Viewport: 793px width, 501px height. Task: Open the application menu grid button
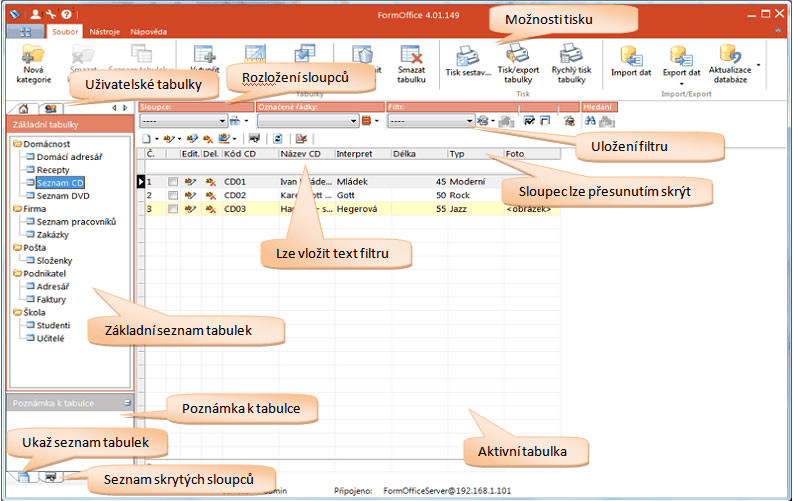(x=25, y=32)
